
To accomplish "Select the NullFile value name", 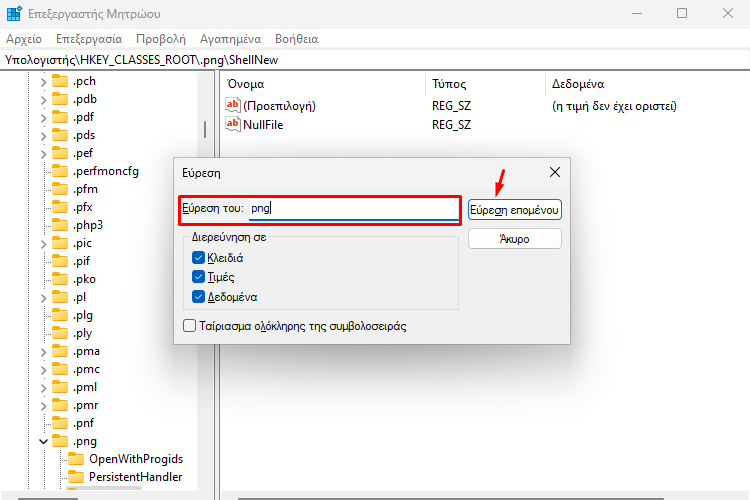I will [x=263, y=125].
